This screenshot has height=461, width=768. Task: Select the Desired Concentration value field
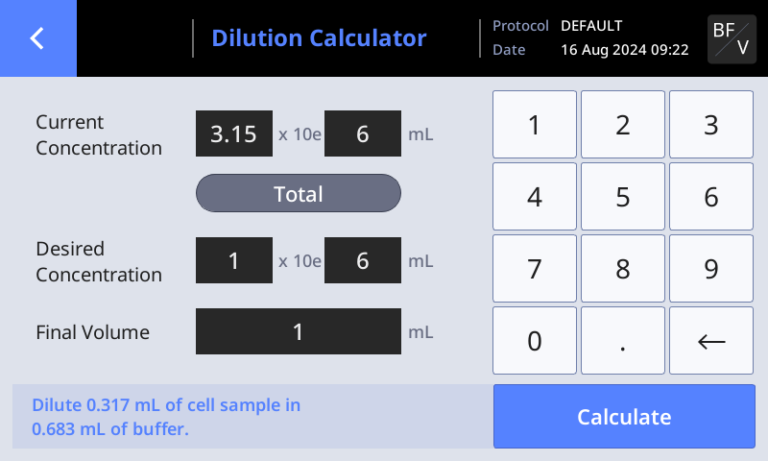234,261
